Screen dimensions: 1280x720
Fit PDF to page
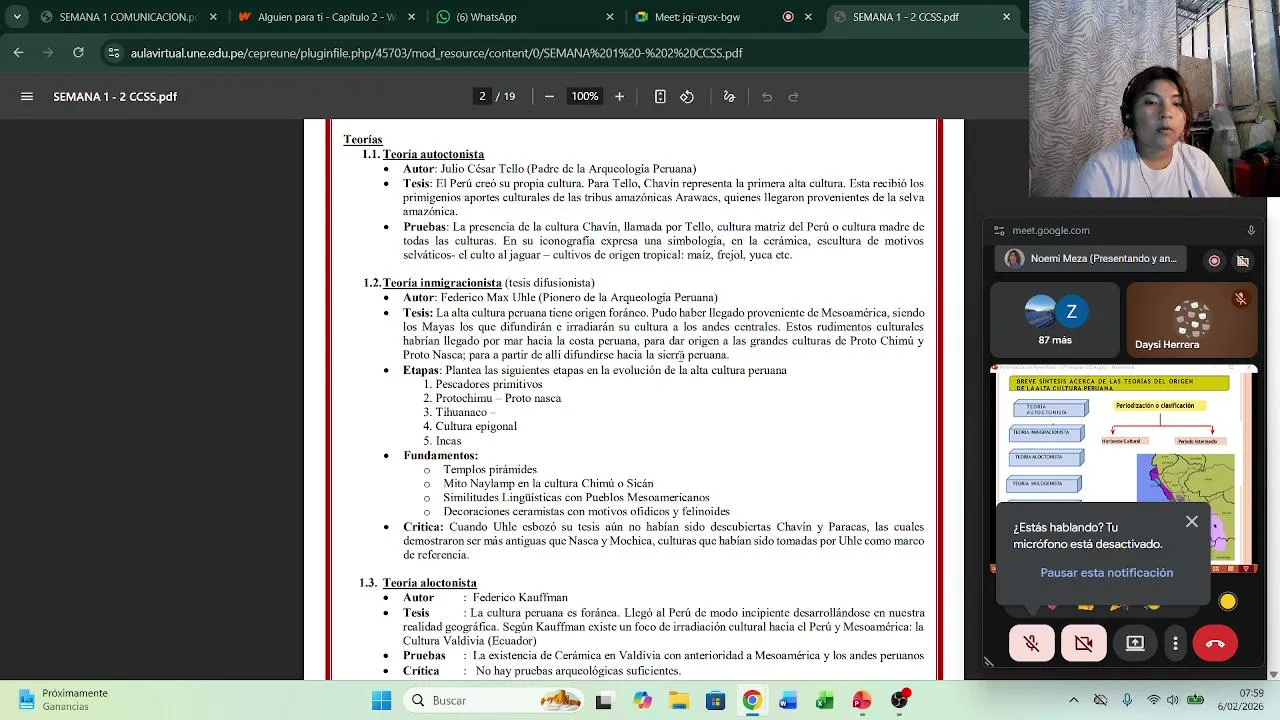[660, 97]
